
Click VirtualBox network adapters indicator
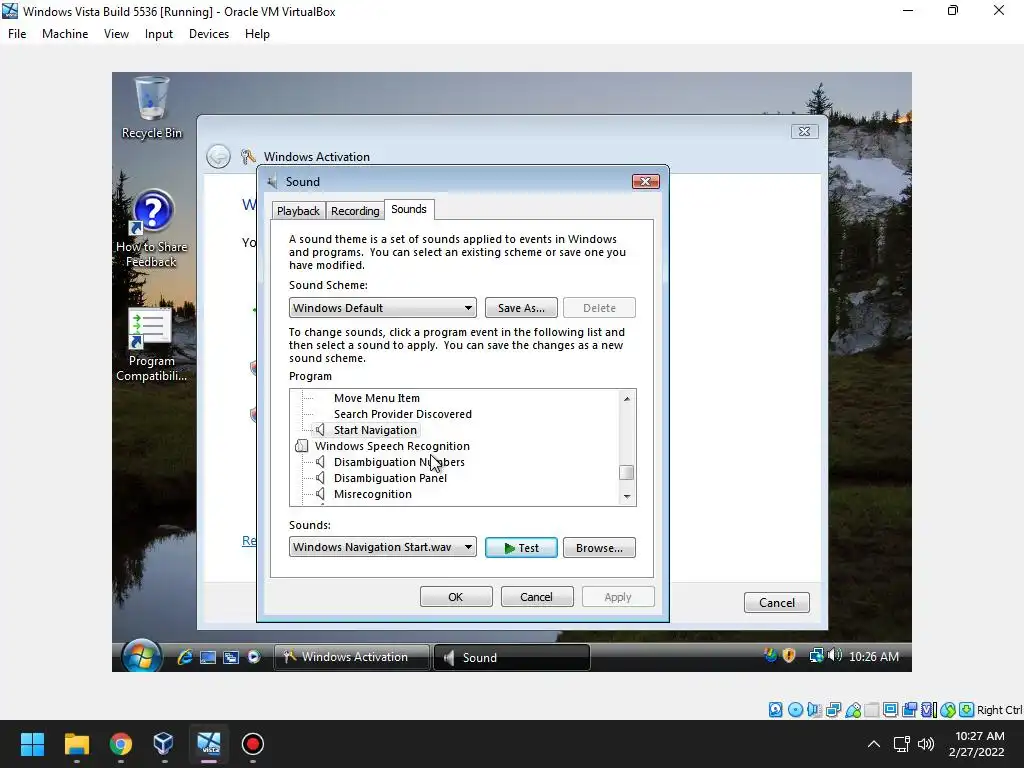click(x=833, y=710)
